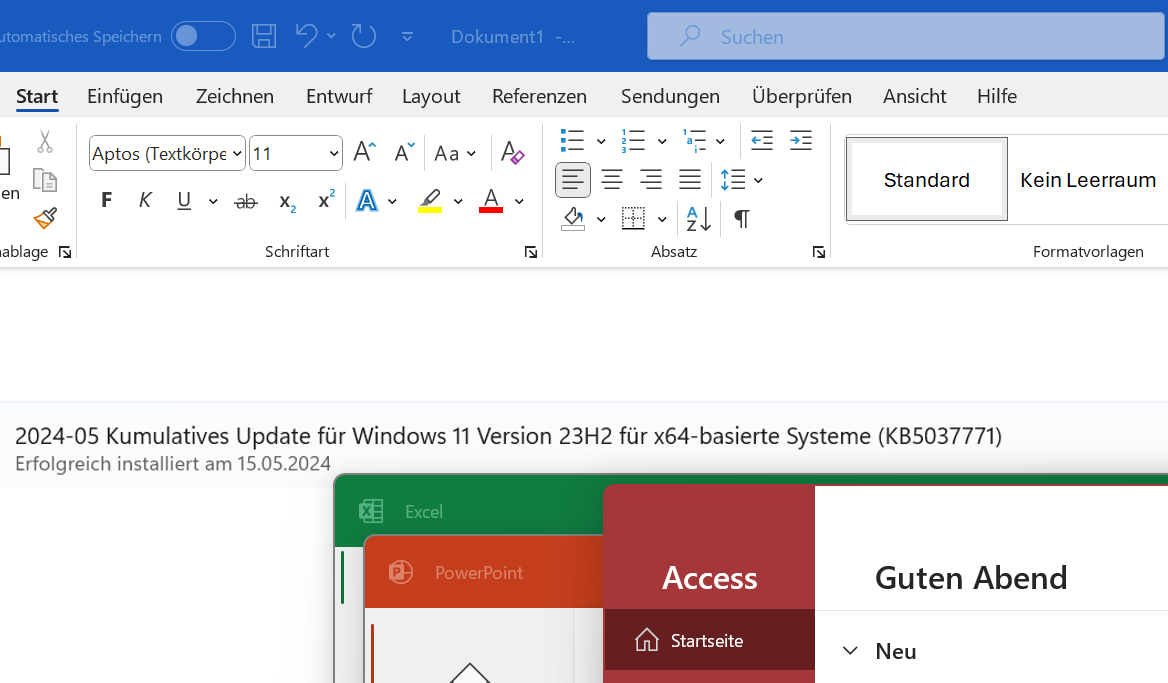Viewport: 1168px width, 683px height.
Task: Open the font size 11 dropdown
Action: [x=334, y=153]
